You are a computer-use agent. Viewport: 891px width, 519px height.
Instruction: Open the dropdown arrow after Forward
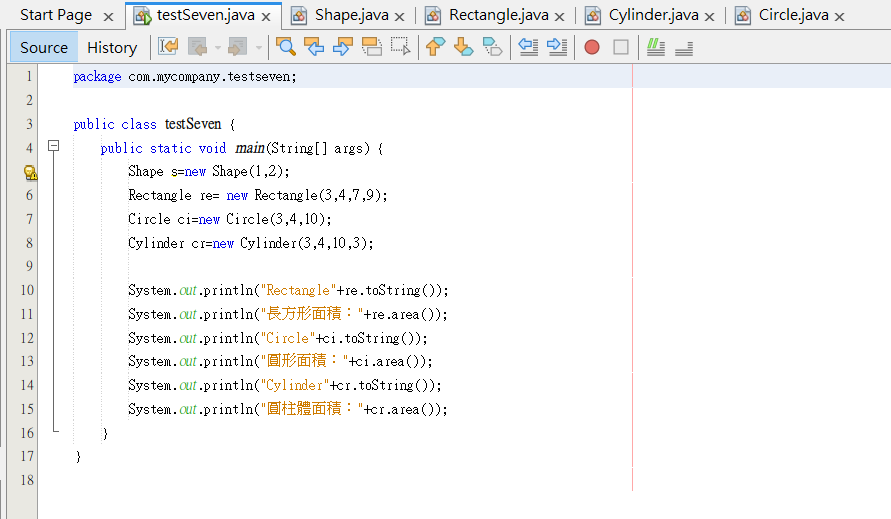pyautogui.click(x=259, y=48)
